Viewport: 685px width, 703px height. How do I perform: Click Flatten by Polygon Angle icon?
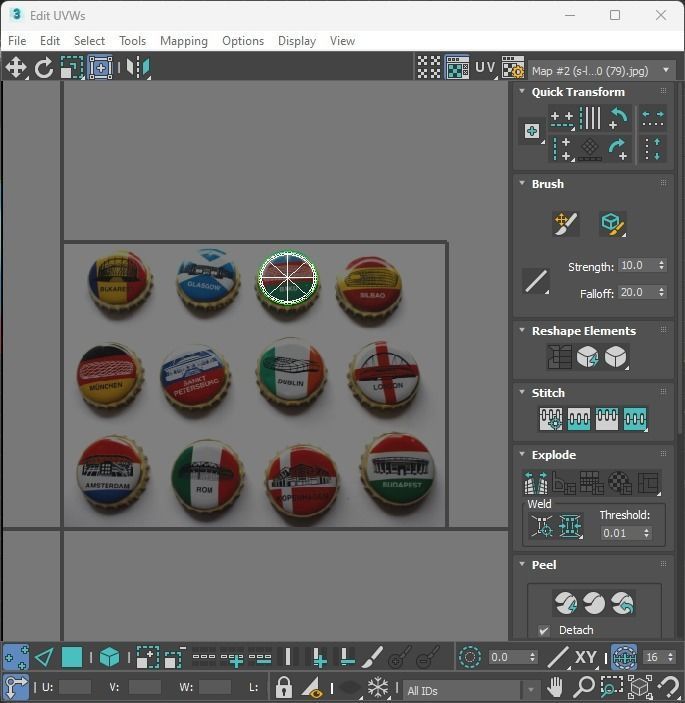564,482
